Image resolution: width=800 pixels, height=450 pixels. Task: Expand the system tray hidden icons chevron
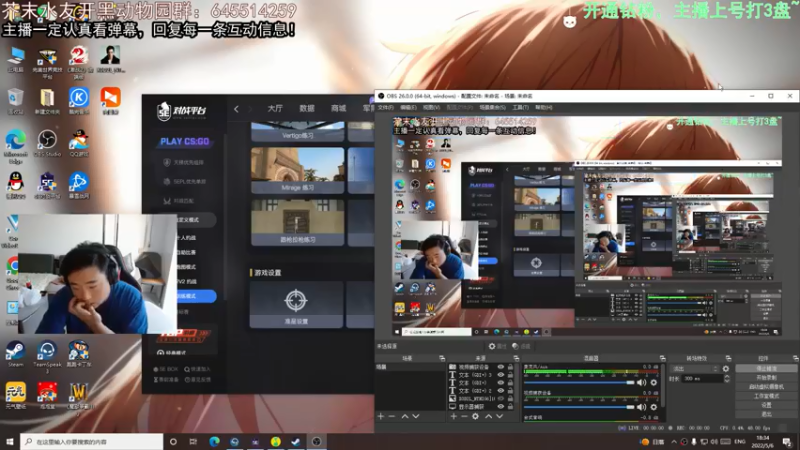click(674, 442)
